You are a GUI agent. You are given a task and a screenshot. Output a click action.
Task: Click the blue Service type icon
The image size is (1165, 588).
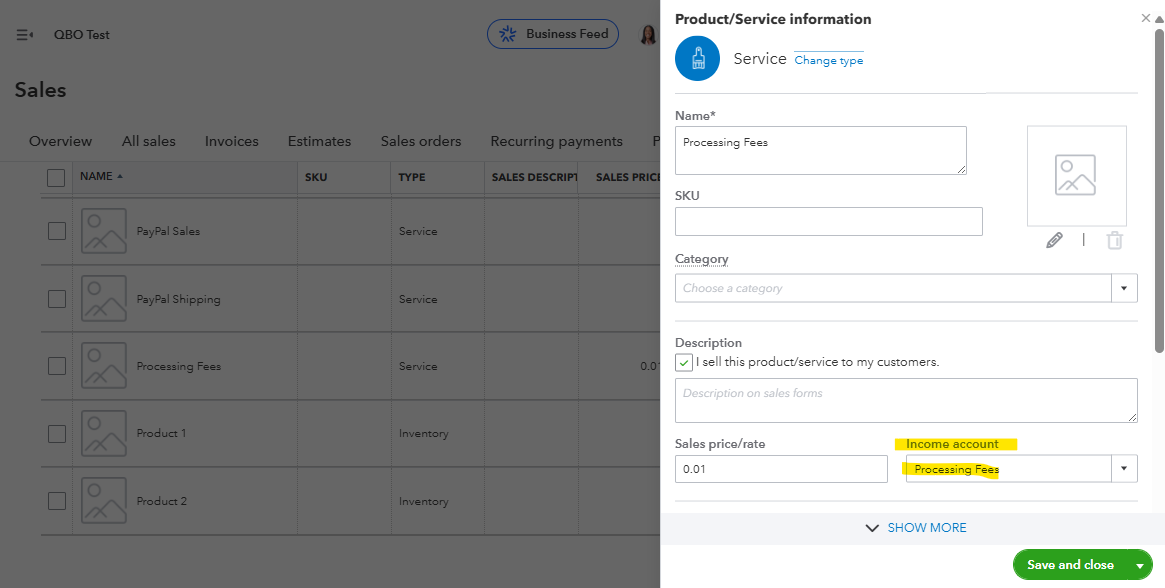tap(697, 59)
